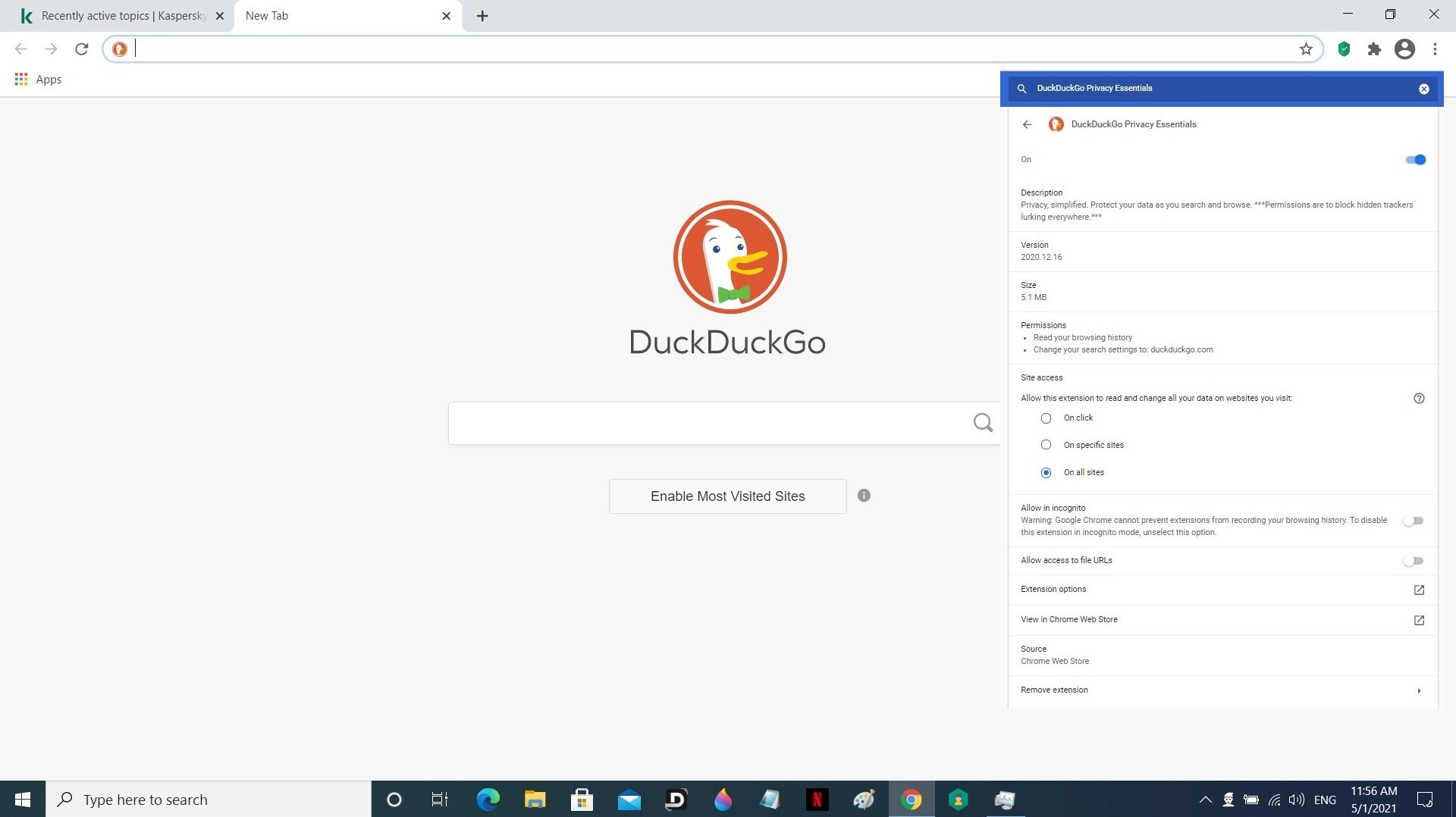The image size is (1456, 817).
Task: Open Netflix from taskbar
Action: point(817,800)
